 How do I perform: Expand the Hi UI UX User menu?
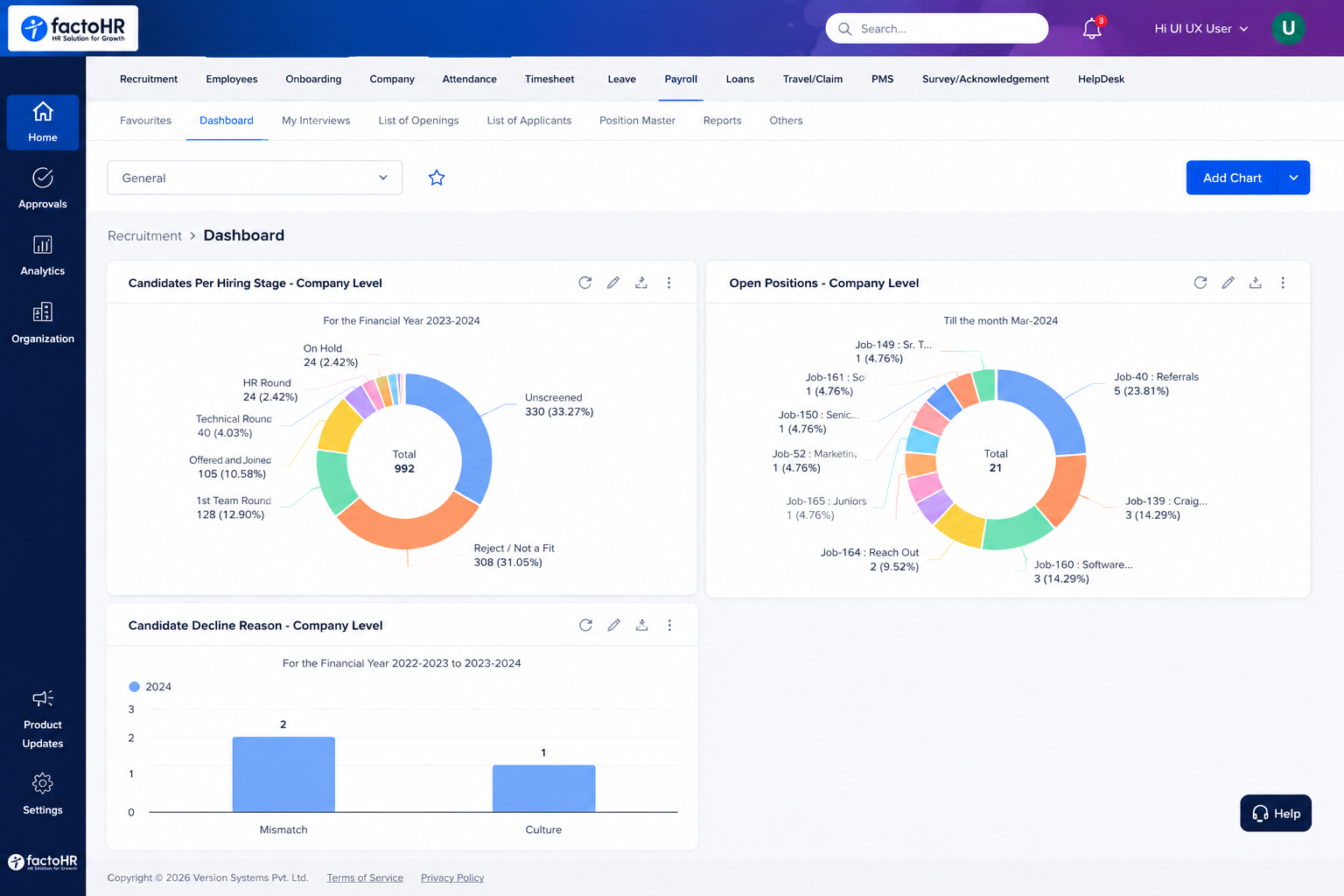(1200, 29)
